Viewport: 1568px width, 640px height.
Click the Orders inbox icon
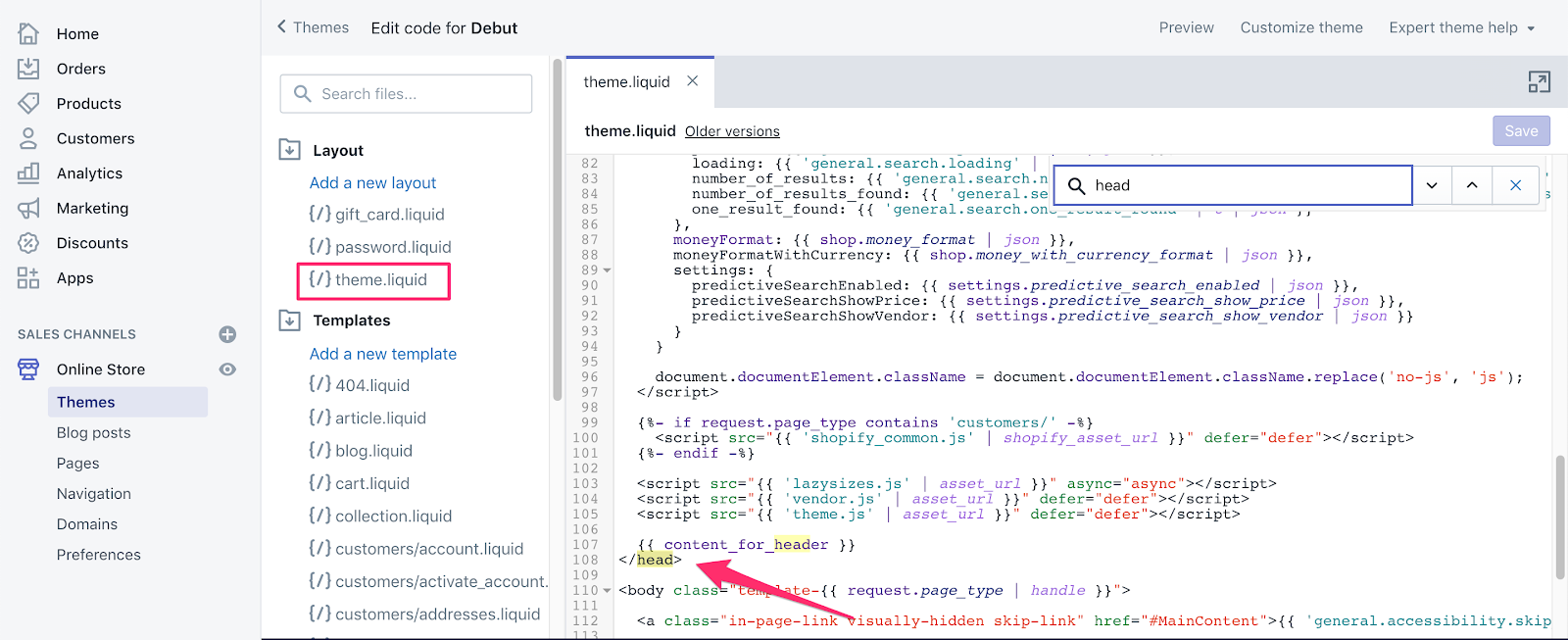tap(28, 69)
